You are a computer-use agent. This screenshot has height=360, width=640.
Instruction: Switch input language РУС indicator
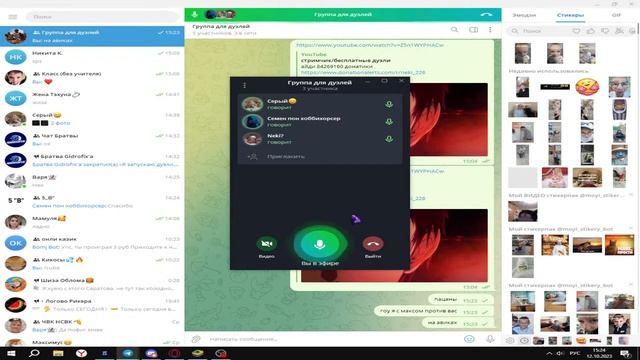coord(575,353)
